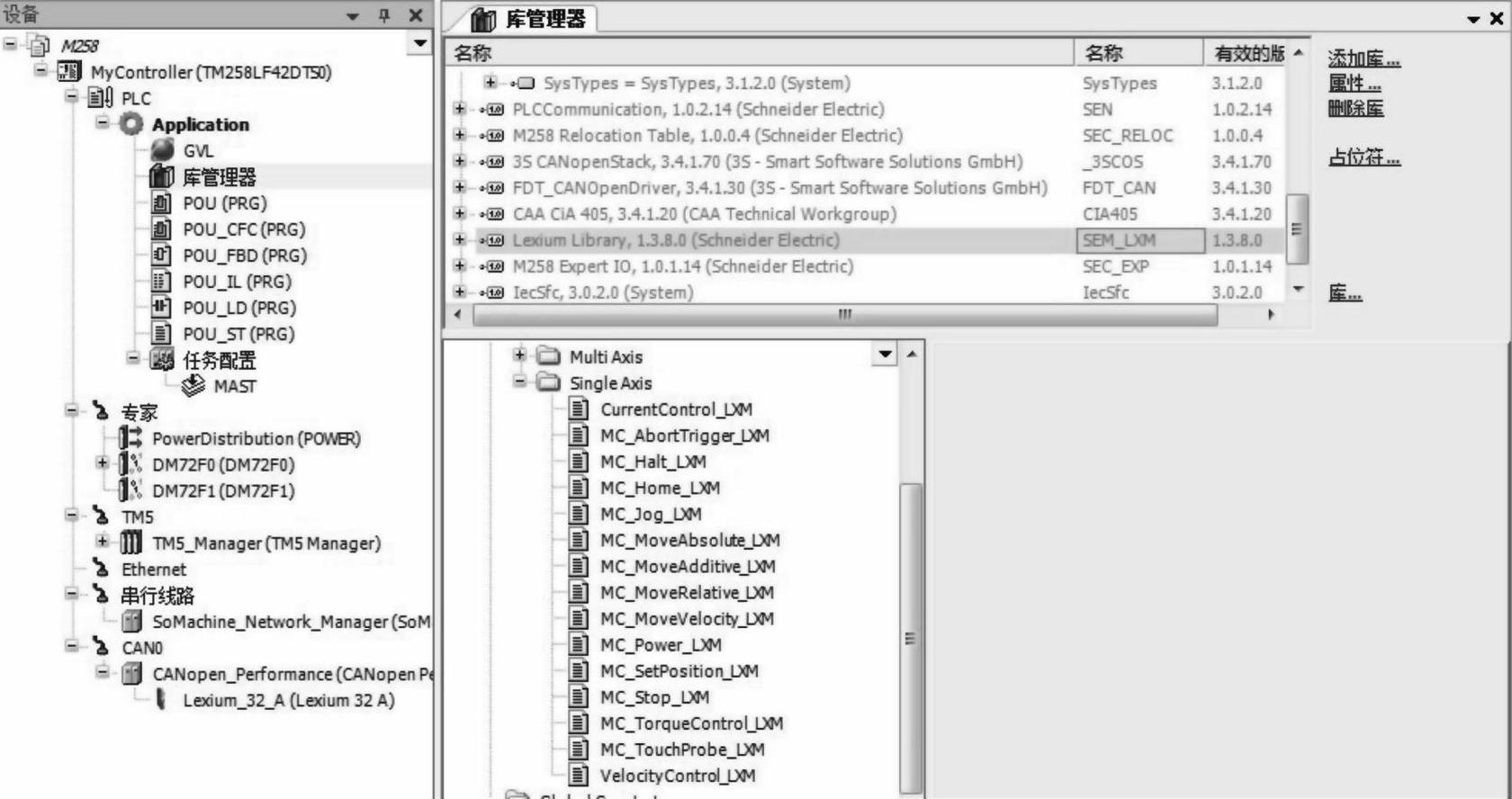Click the MyController device icon
Viewport: 1512px width, 799px height.
click(x=69, y=71)
